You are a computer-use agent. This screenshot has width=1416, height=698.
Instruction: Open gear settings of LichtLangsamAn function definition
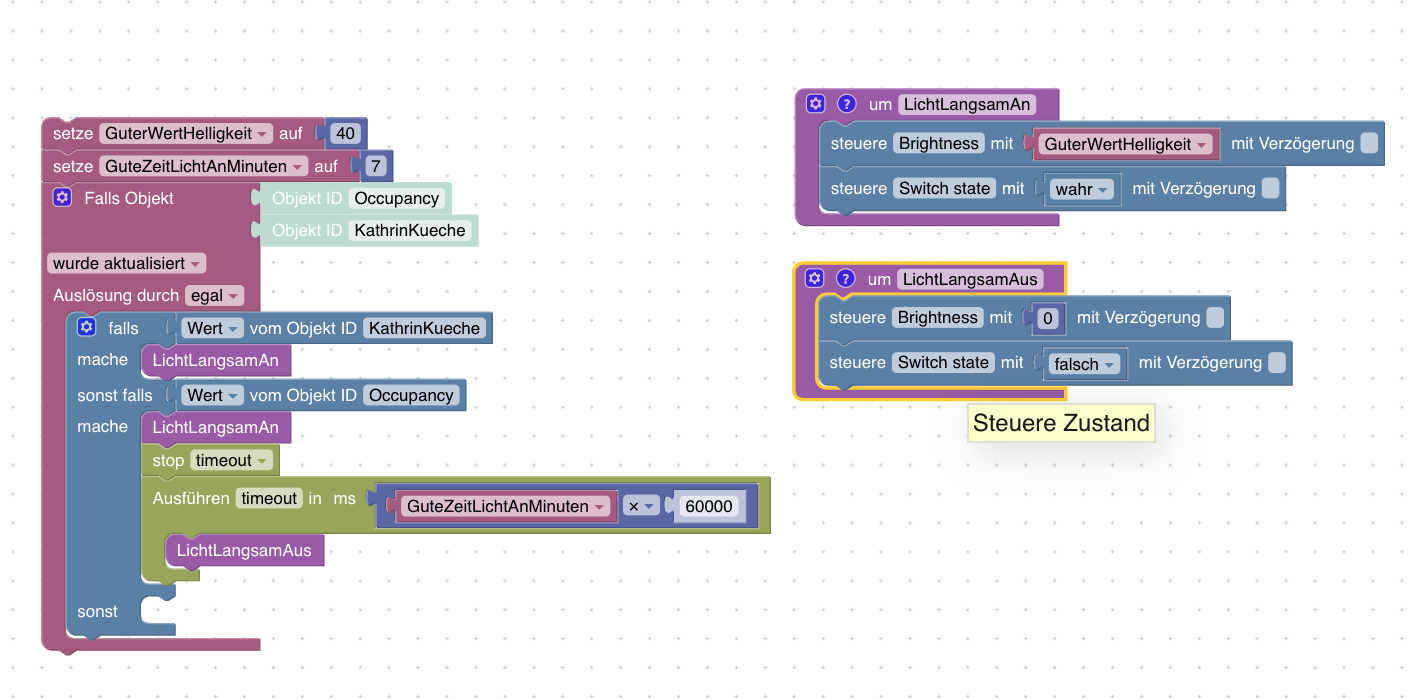816,104
